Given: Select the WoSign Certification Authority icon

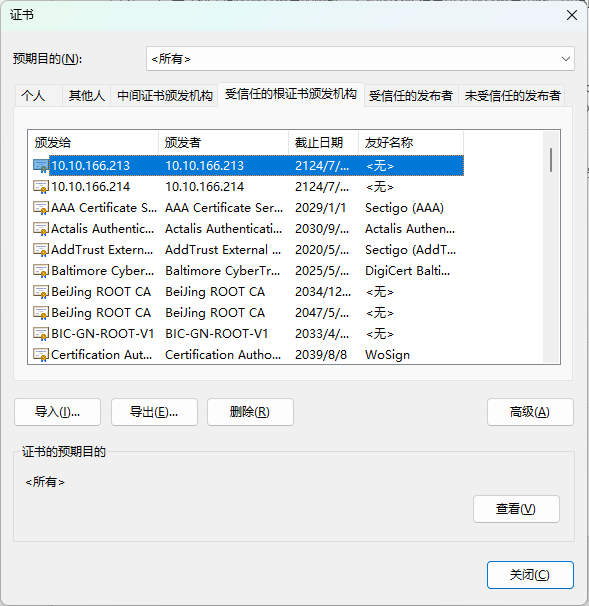Looking at the screenshot, I should (x=41, y=355).
